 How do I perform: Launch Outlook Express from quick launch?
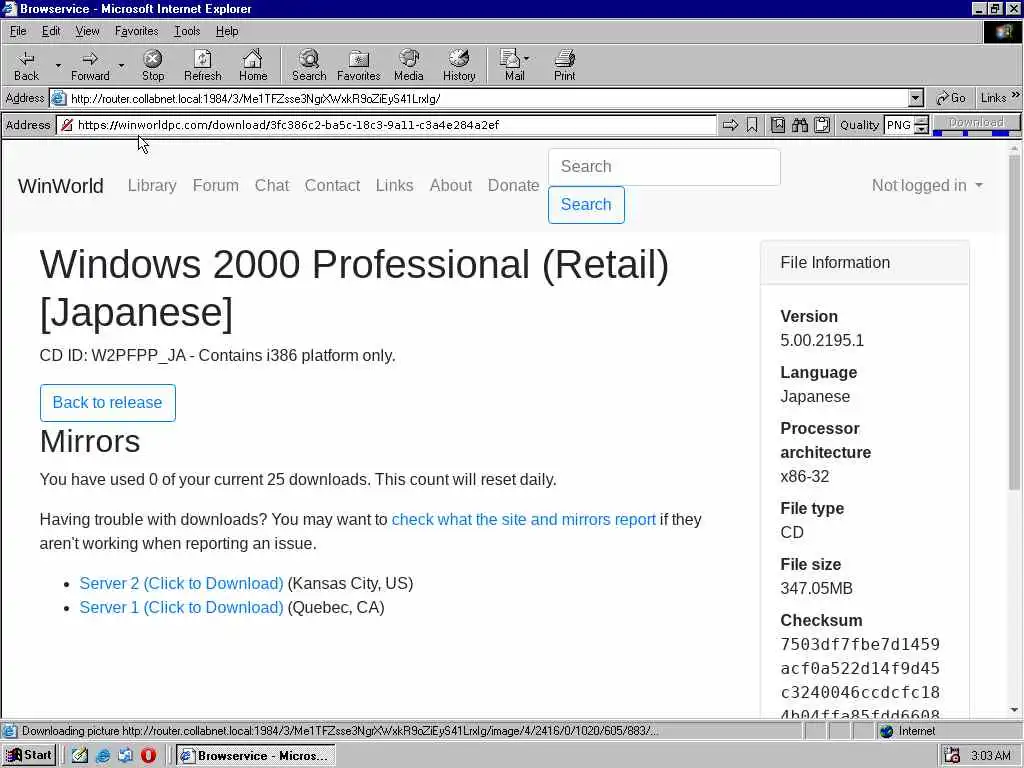point(125,756)
